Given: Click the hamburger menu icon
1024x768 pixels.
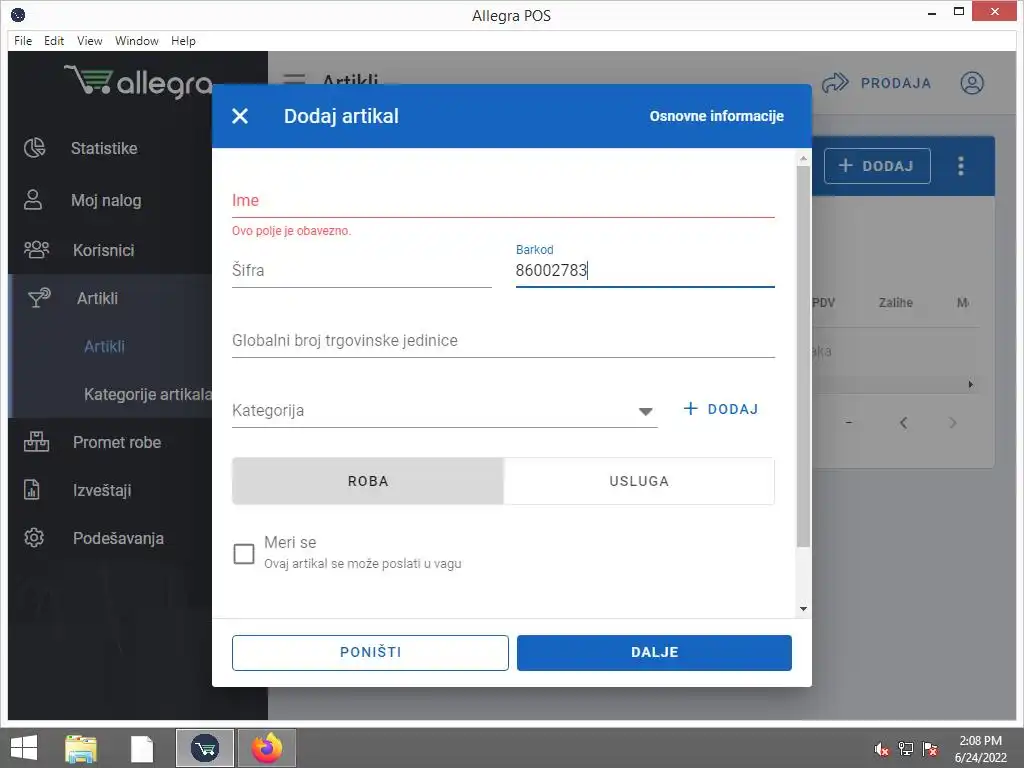Looking at the screenshot, I should pos(294,80).
